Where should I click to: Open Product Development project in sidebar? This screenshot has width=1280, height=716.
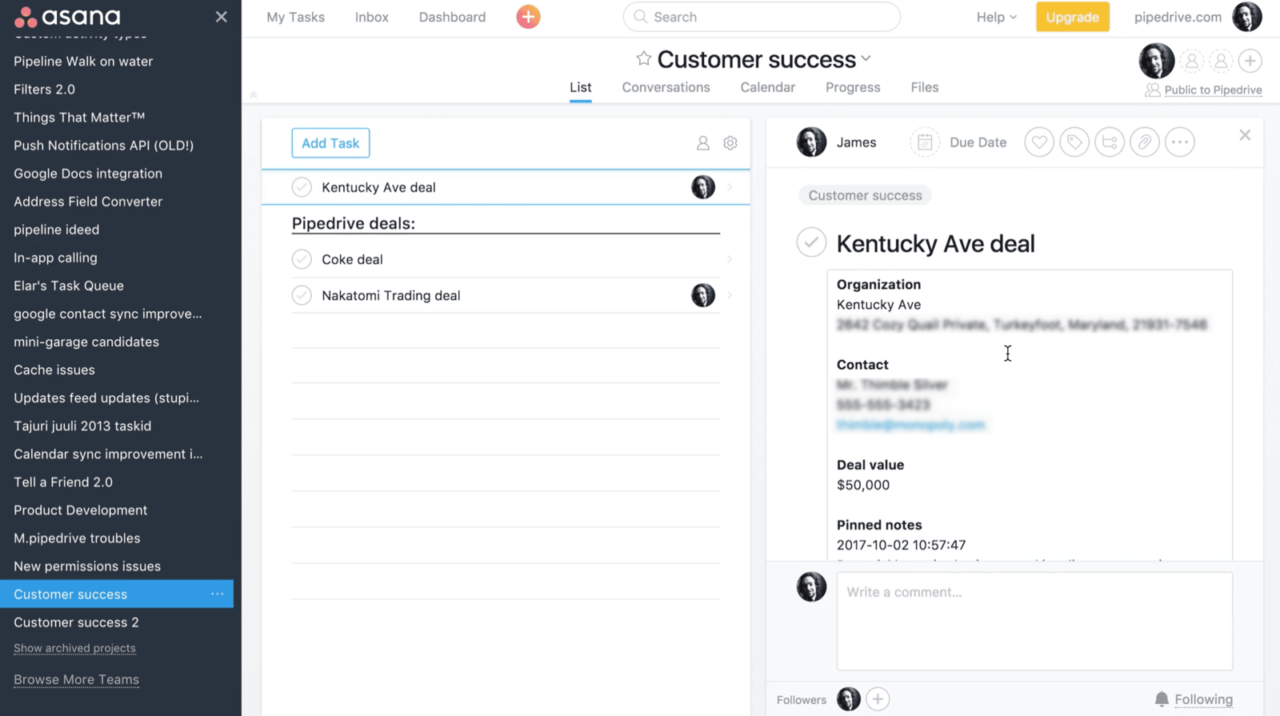[81, 510]
